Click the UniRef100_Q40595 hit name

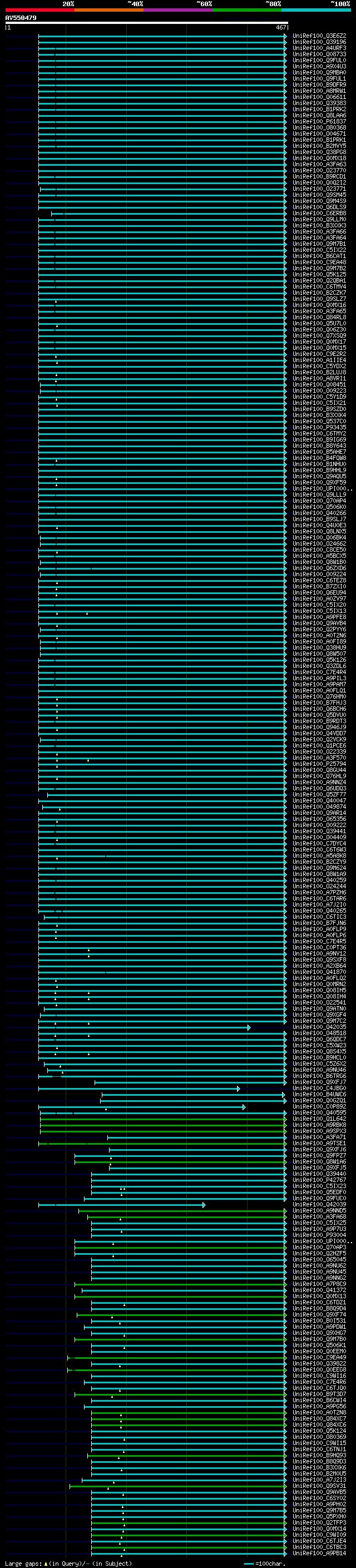pos(319,1112)
